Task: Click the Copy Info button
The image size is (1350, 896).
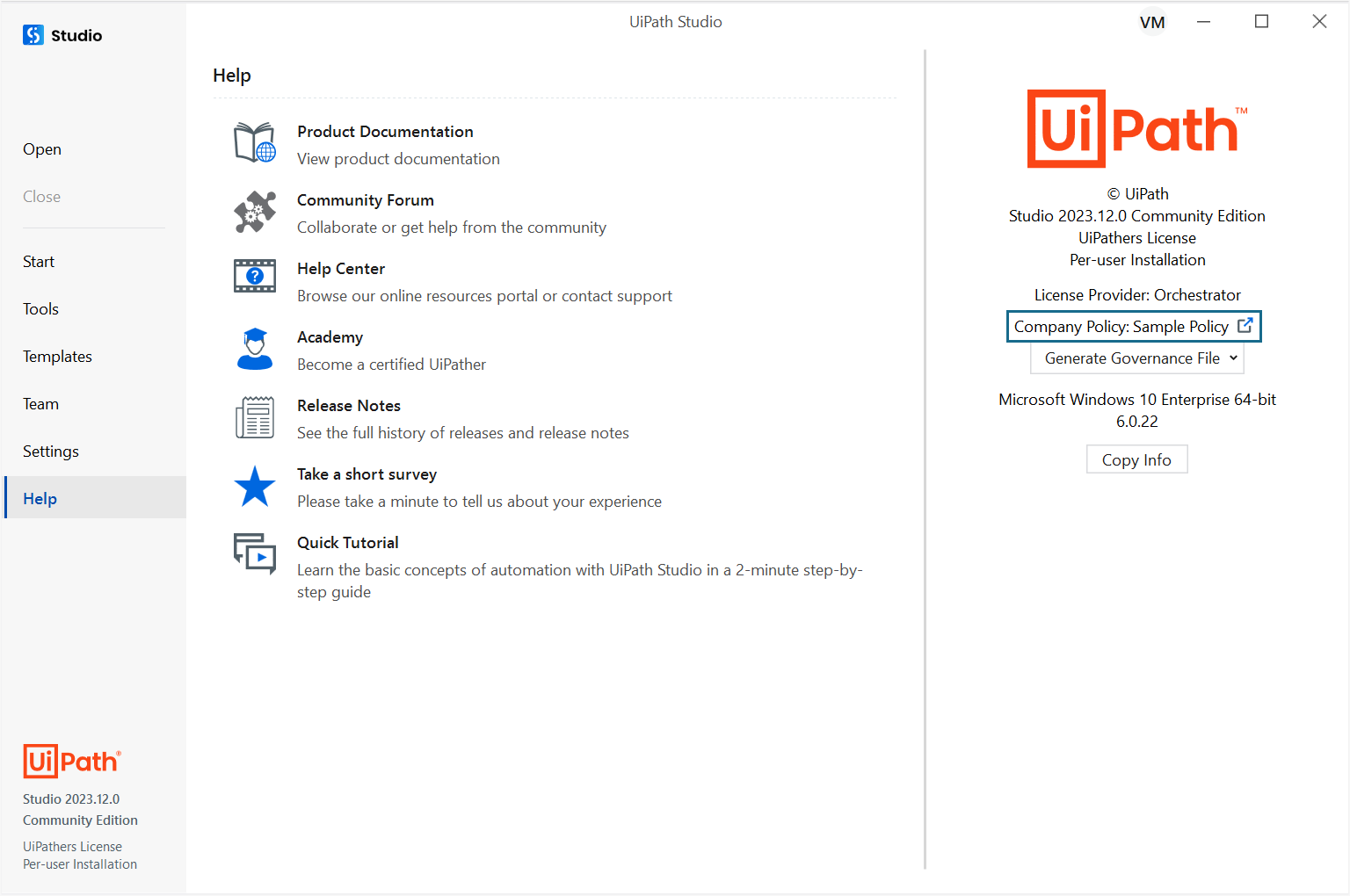Action: tap(1136, 459)
